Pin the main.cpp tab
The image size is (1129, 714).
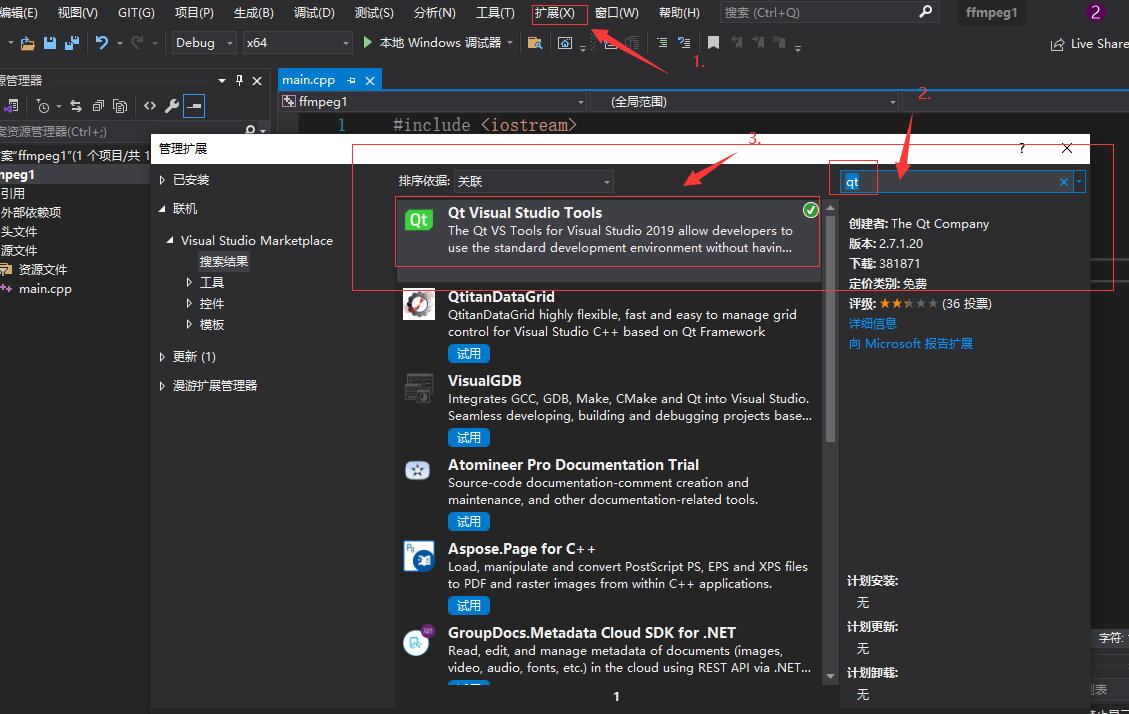351,81
